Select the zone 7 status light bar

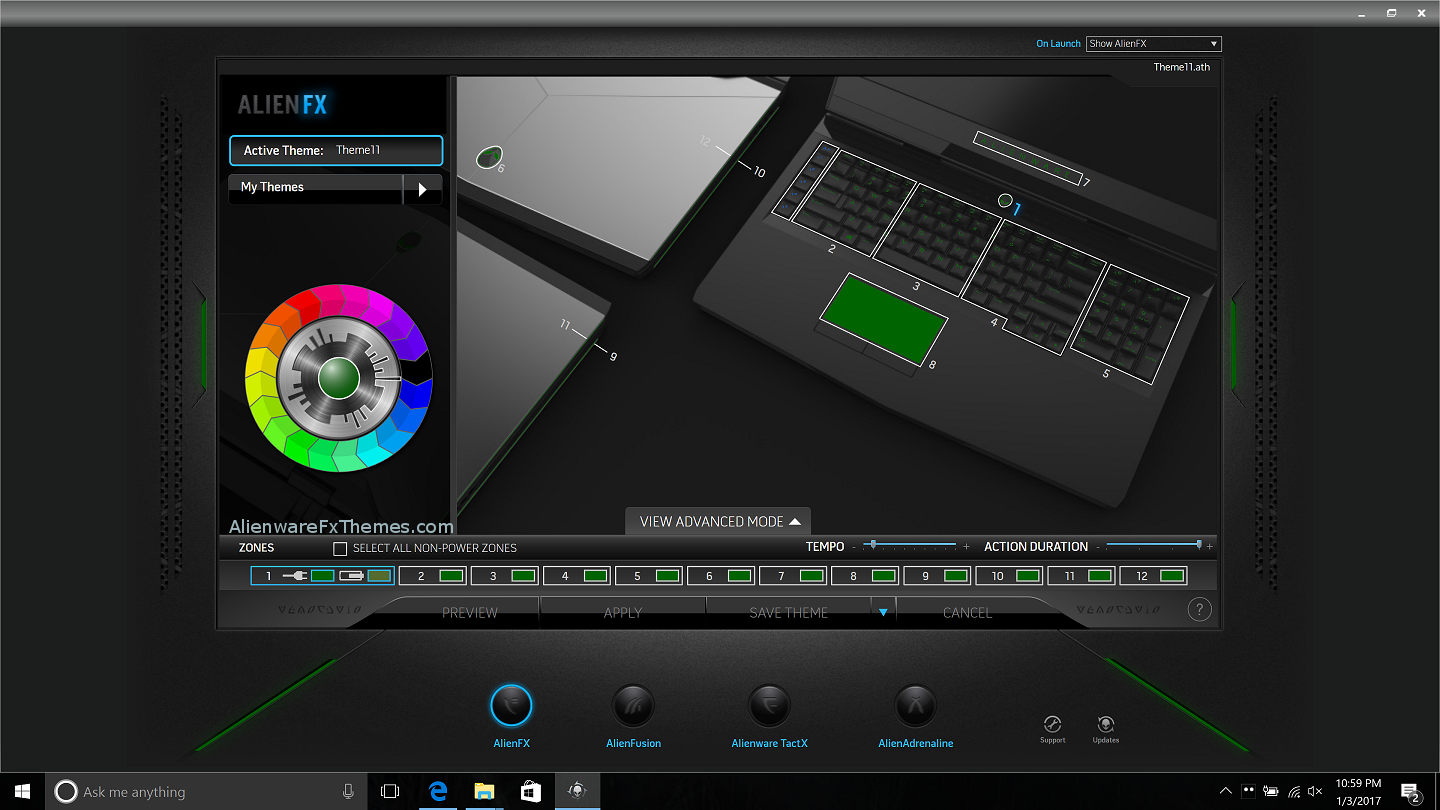1027,158
